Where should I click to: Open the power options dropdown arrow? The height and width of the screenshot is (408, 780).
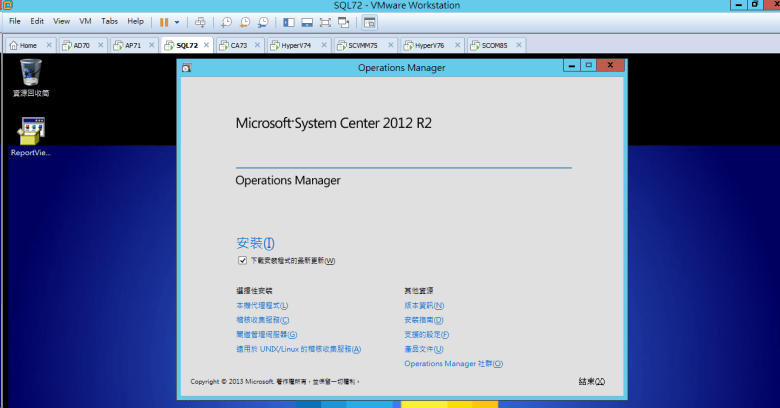(177, 21)
